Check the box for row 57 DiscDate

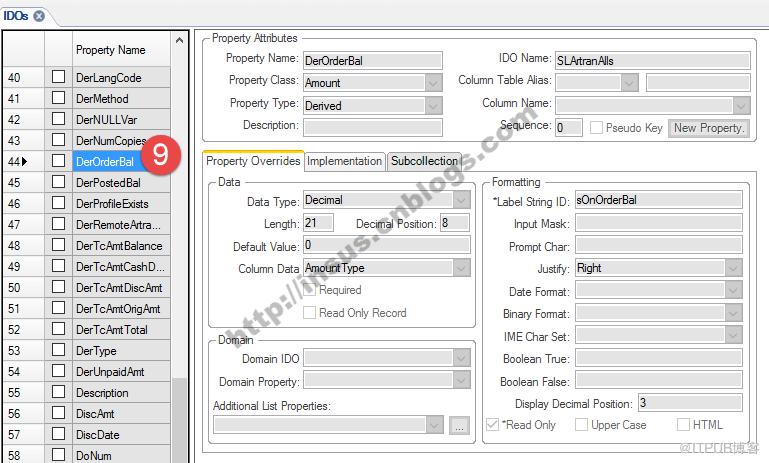[58, 434]
